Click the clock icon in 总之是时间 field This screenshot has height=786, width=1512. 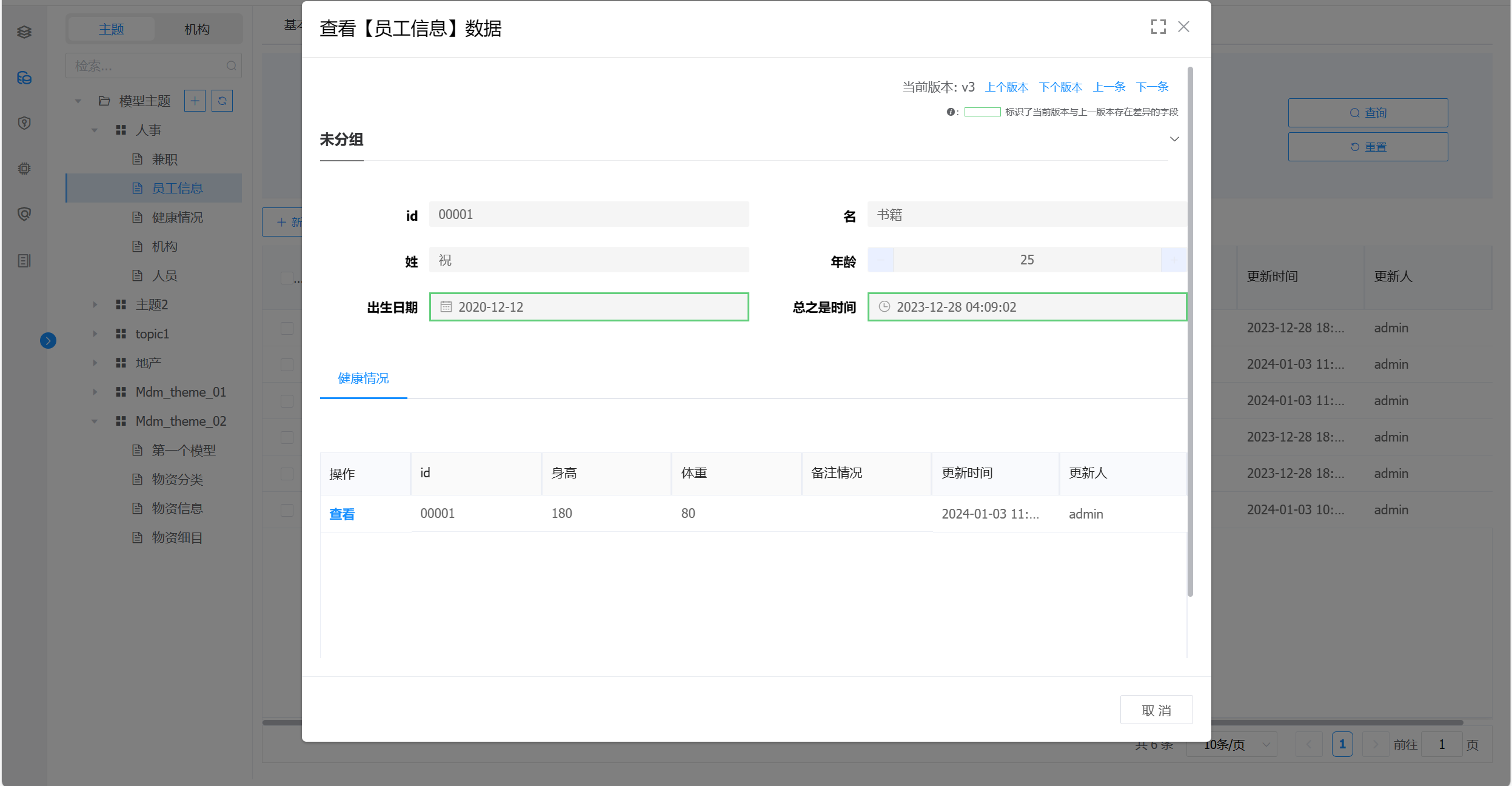pos(885,307)
